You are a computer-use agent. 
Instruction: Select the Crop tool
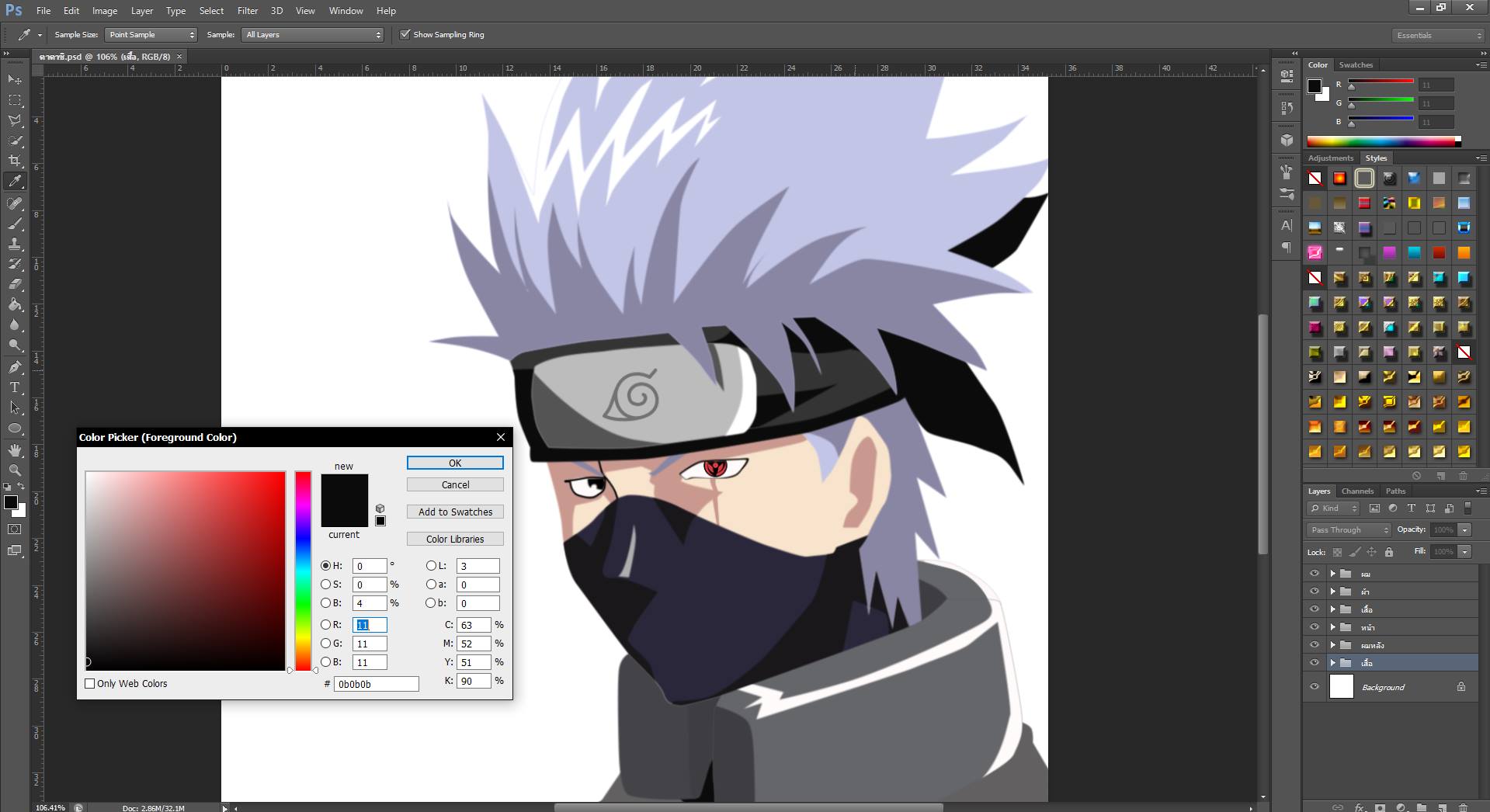[x=15, y=161]
